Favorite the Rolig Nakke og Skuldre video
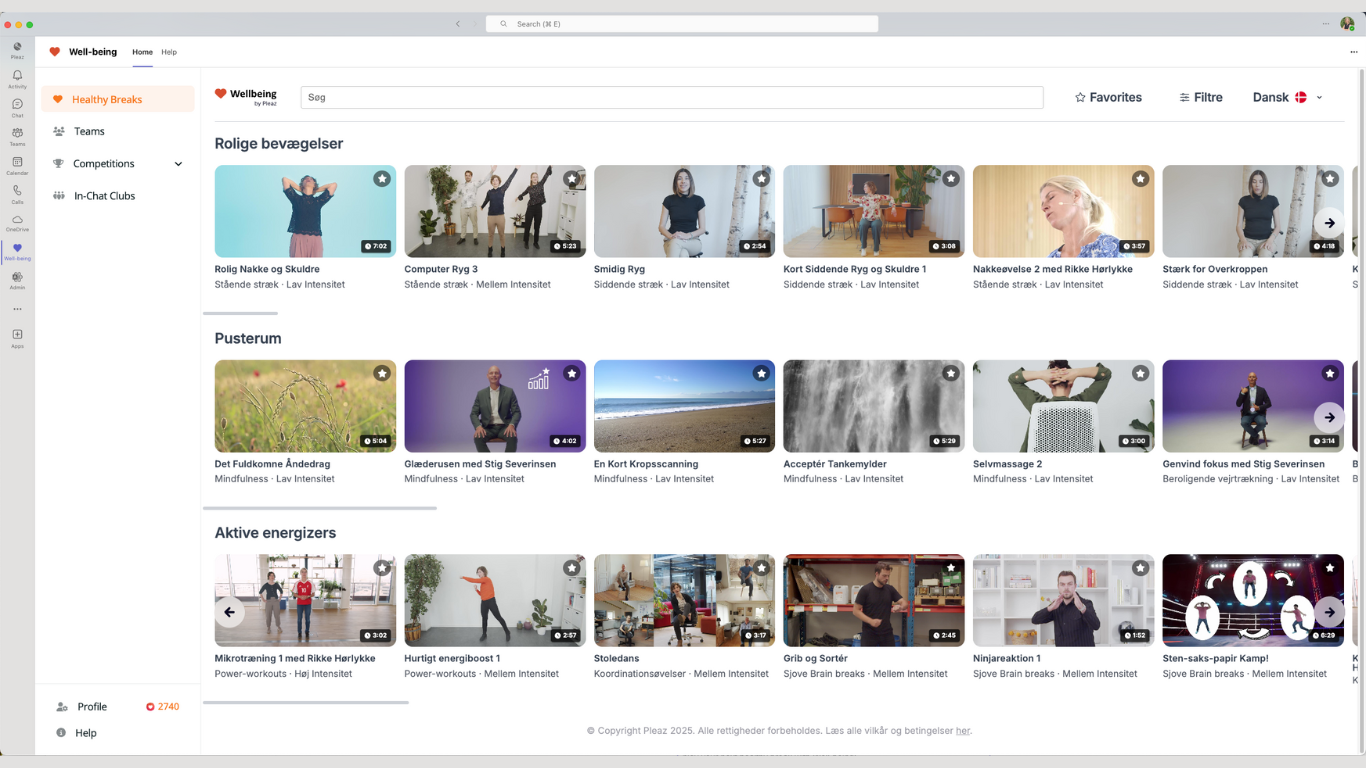Screen dimensions: 1366x768 (x=382, y=179)
